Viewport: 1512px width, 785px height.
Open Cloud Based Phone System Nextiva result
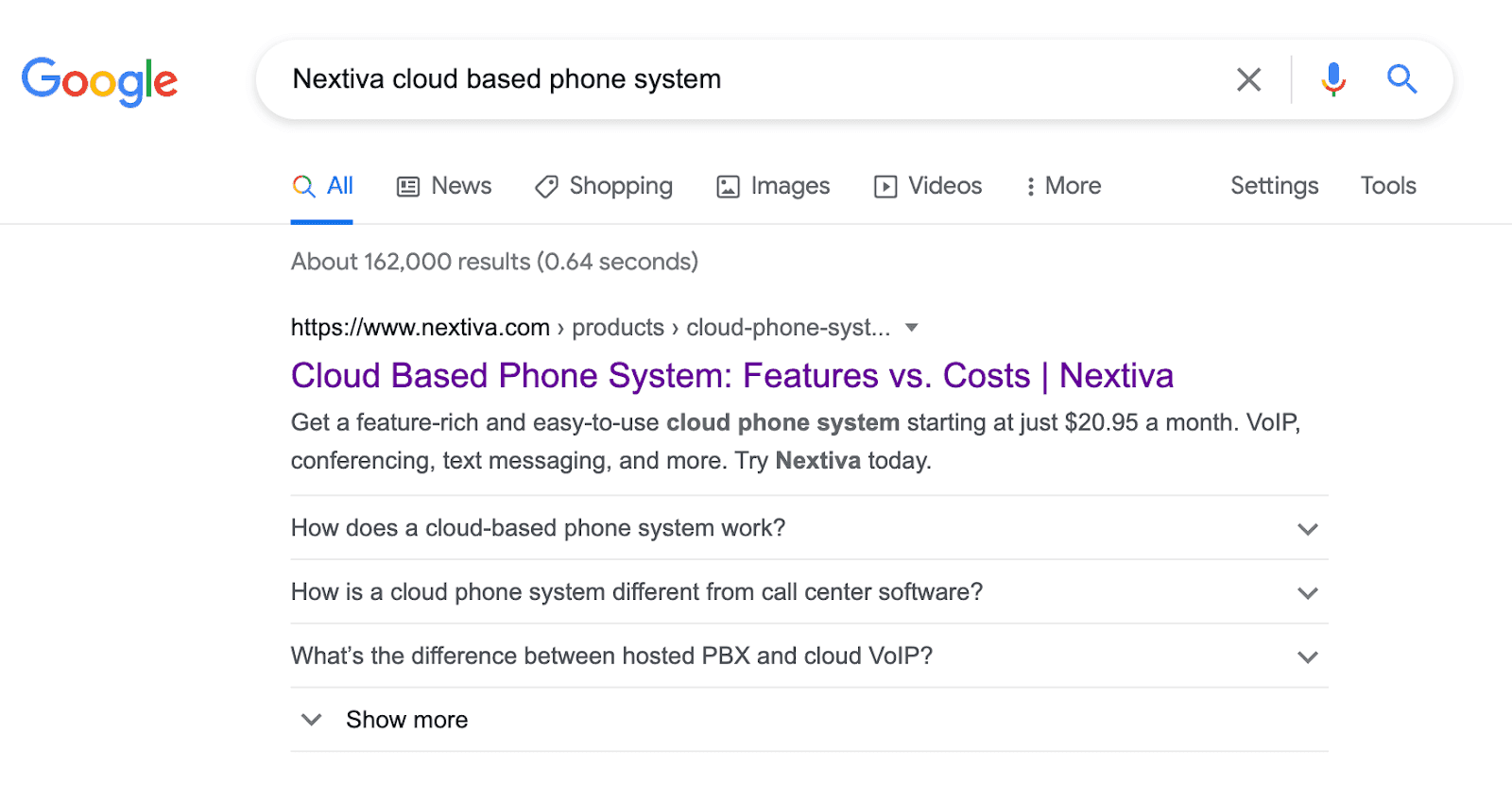[732, 376]
